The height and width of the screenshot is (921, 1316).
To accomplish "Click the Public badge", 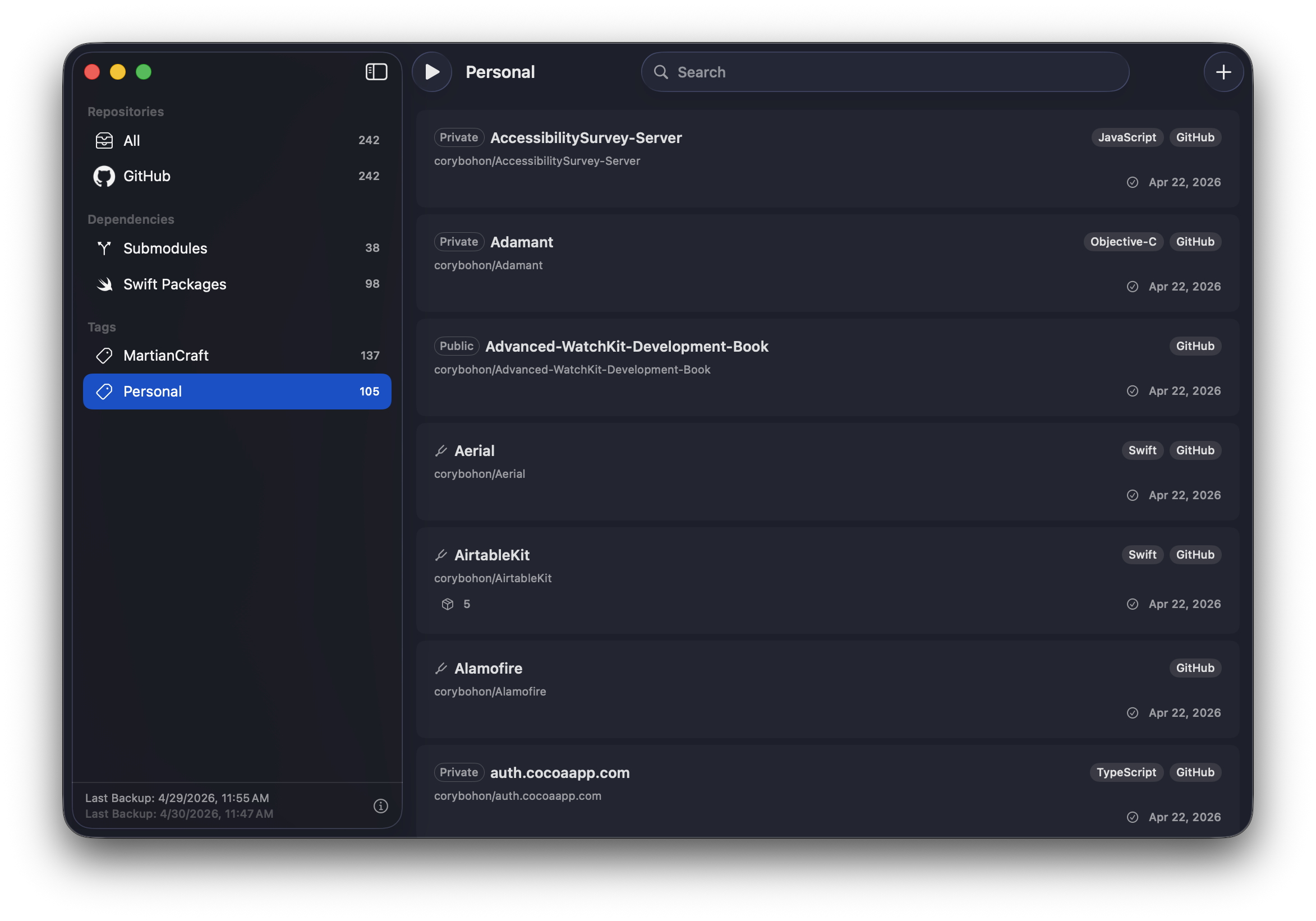I will point(457,346).
